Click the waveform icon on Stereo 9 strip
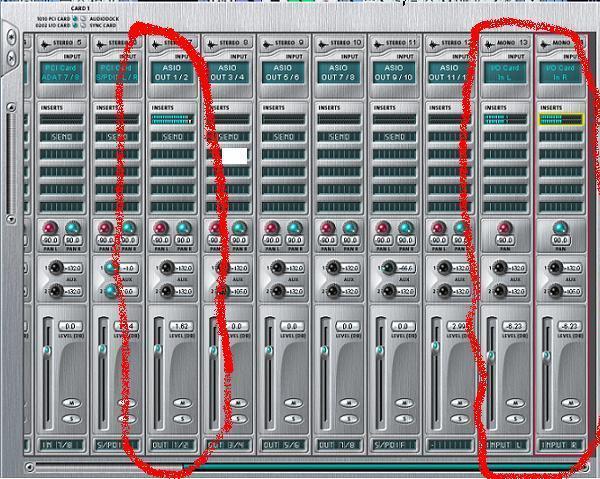 [x=267, y=44]
